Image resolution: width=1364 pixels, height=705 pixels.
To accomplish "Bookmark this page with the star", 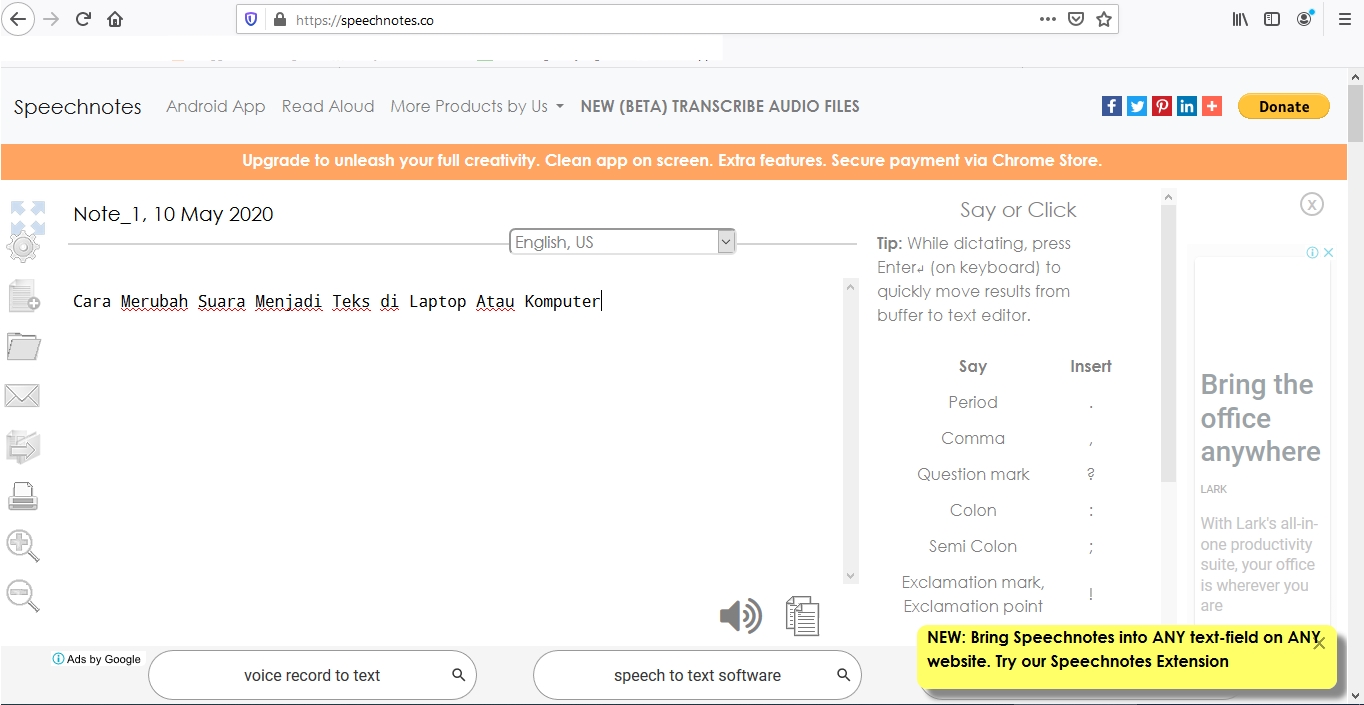I will click(x=1104, y=19).
